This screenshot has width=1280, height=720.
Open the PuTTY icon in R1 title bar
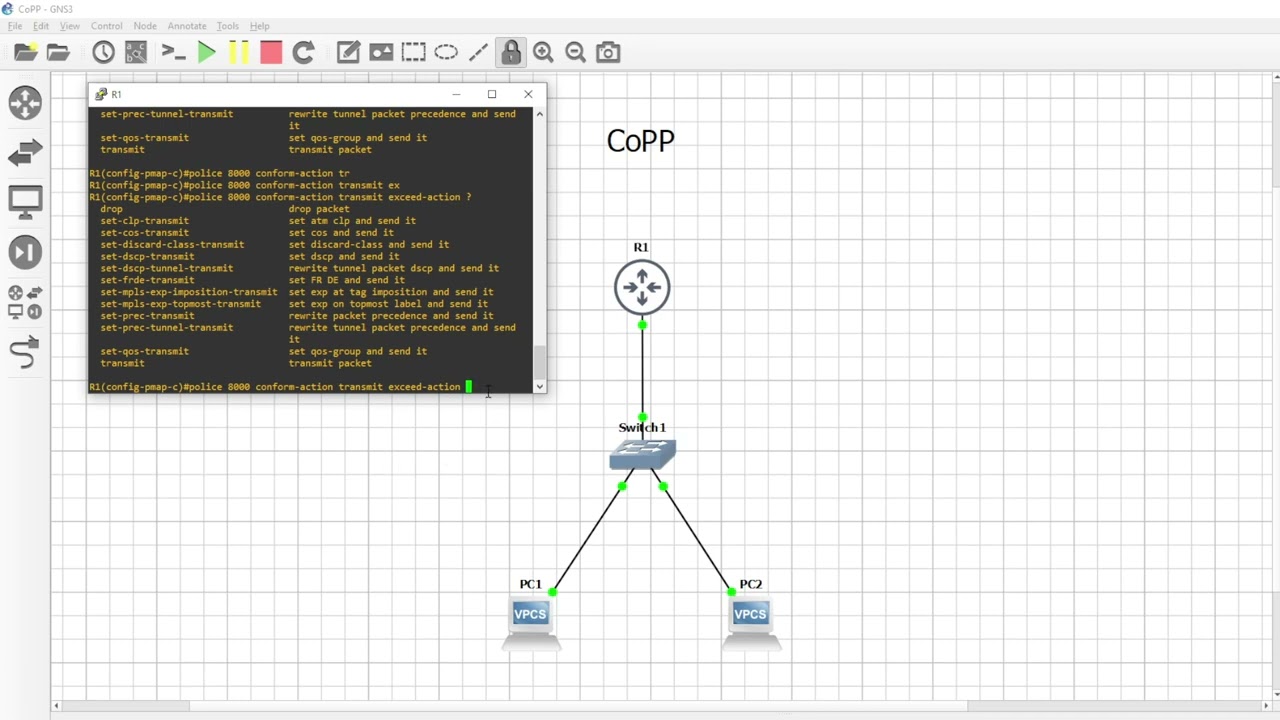[x=100, y=94]
